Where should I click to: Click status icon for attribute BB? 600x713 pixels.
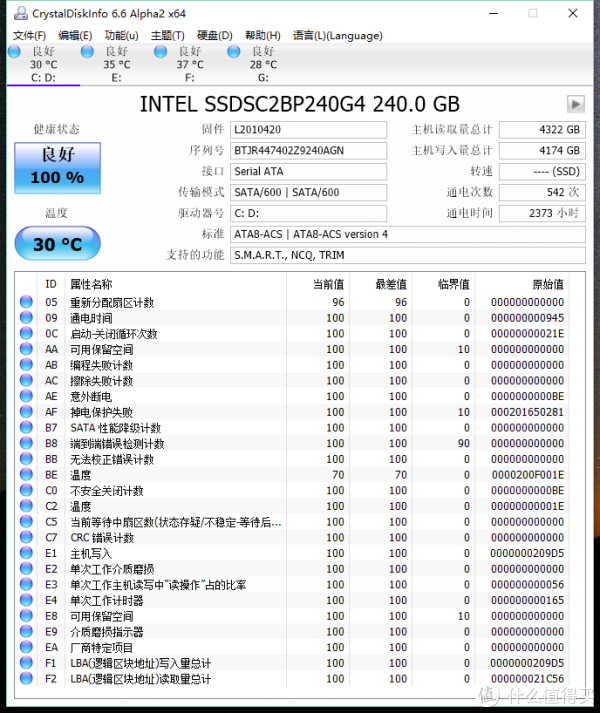click(x=26, y=458)
